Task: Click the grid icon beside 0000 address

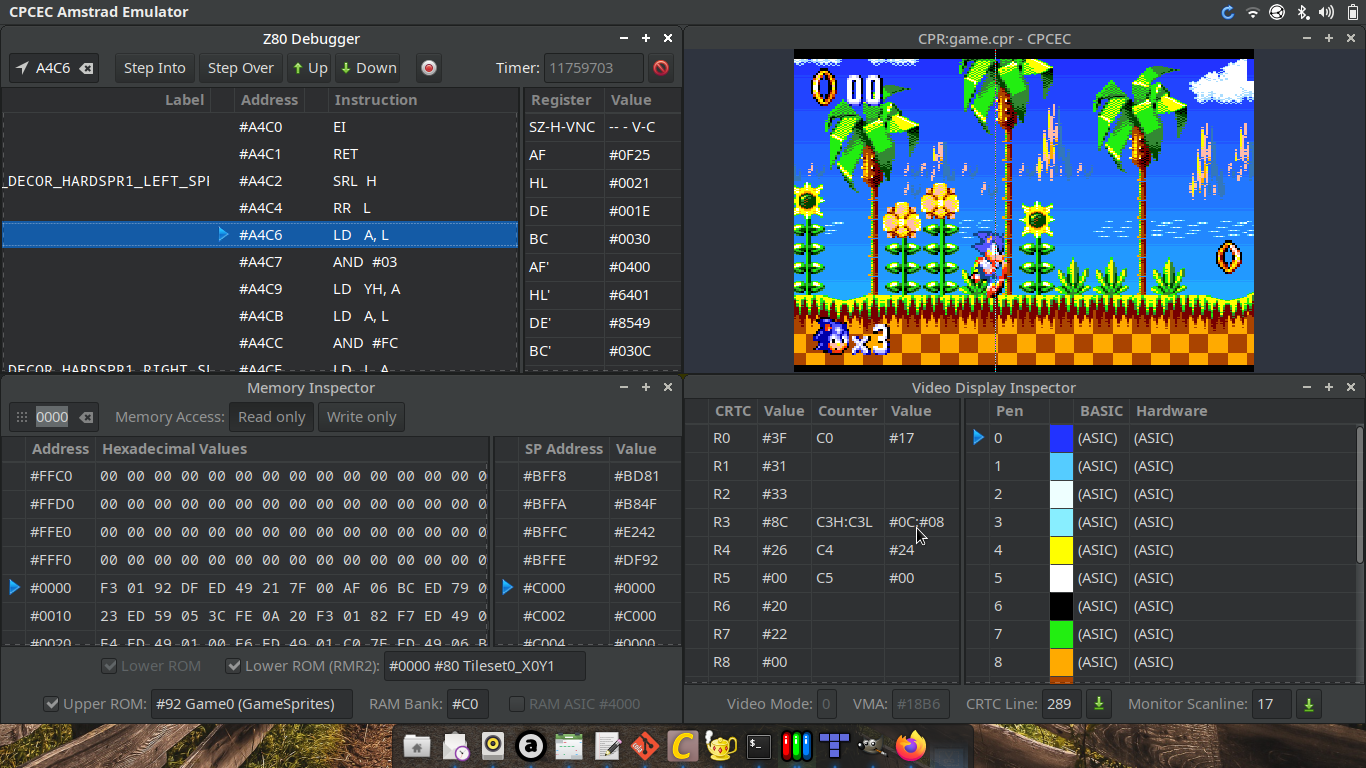Action: click(22, 417)
